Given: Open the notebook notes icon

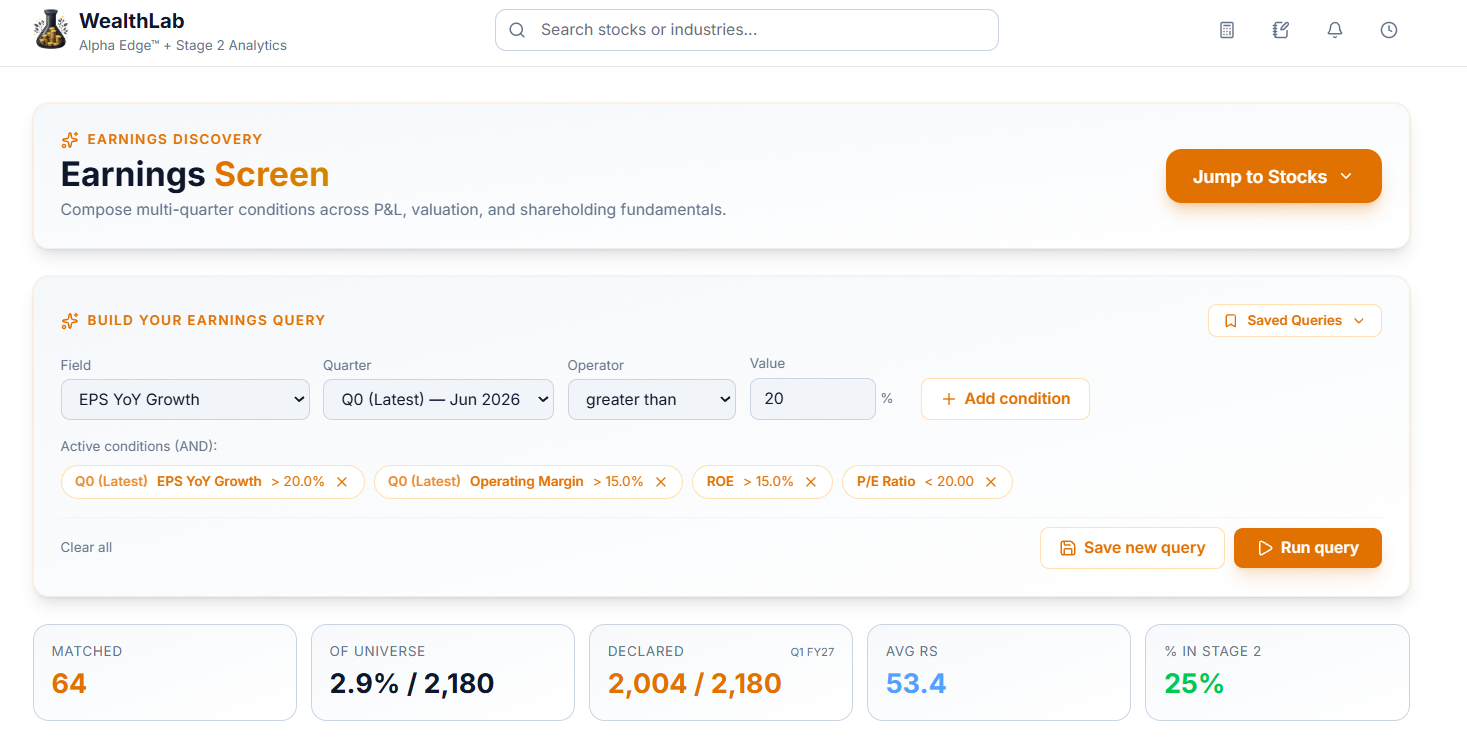Looking at the screenshot, I should pos(1281,30).
